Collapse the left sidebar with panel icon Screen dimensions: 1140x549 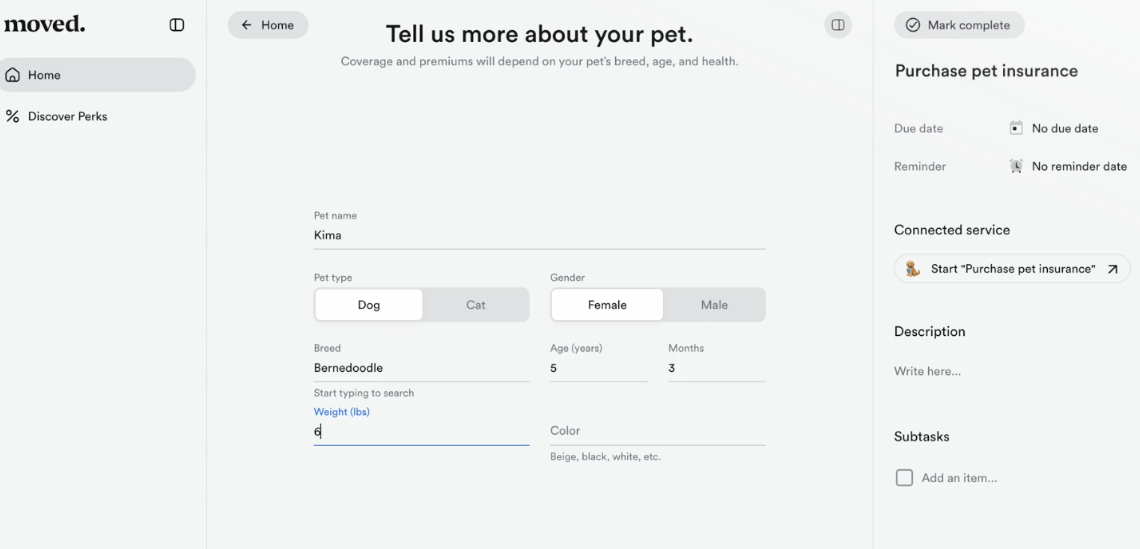point(177,25)
